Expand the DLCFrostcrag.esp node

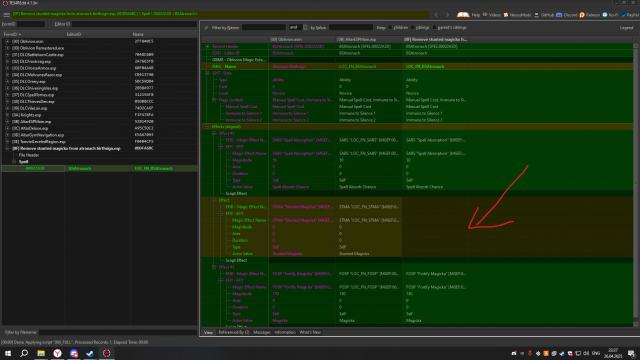pyautogui.click(x=7, y=61)
